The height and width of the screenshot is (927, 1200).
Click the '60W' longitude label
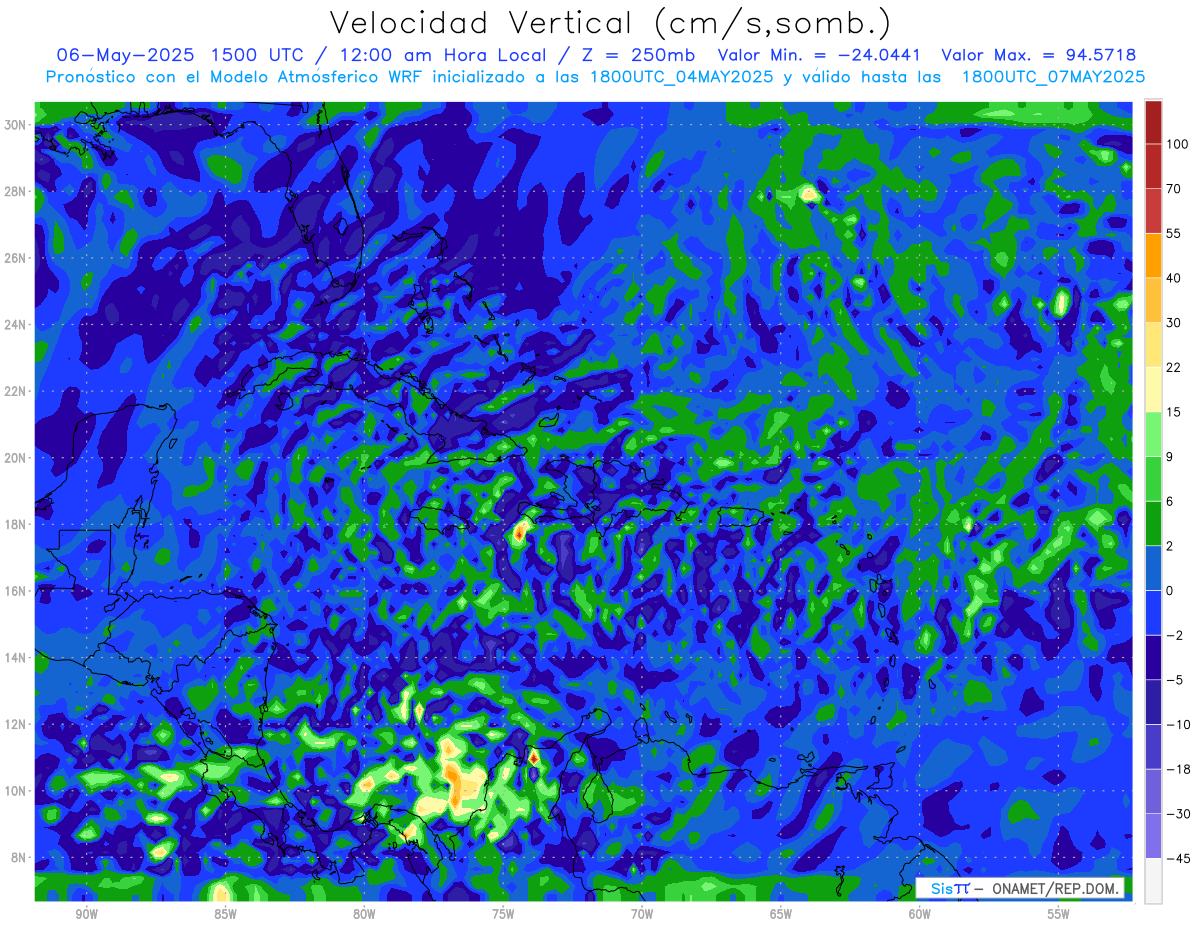tap(920, 914)
